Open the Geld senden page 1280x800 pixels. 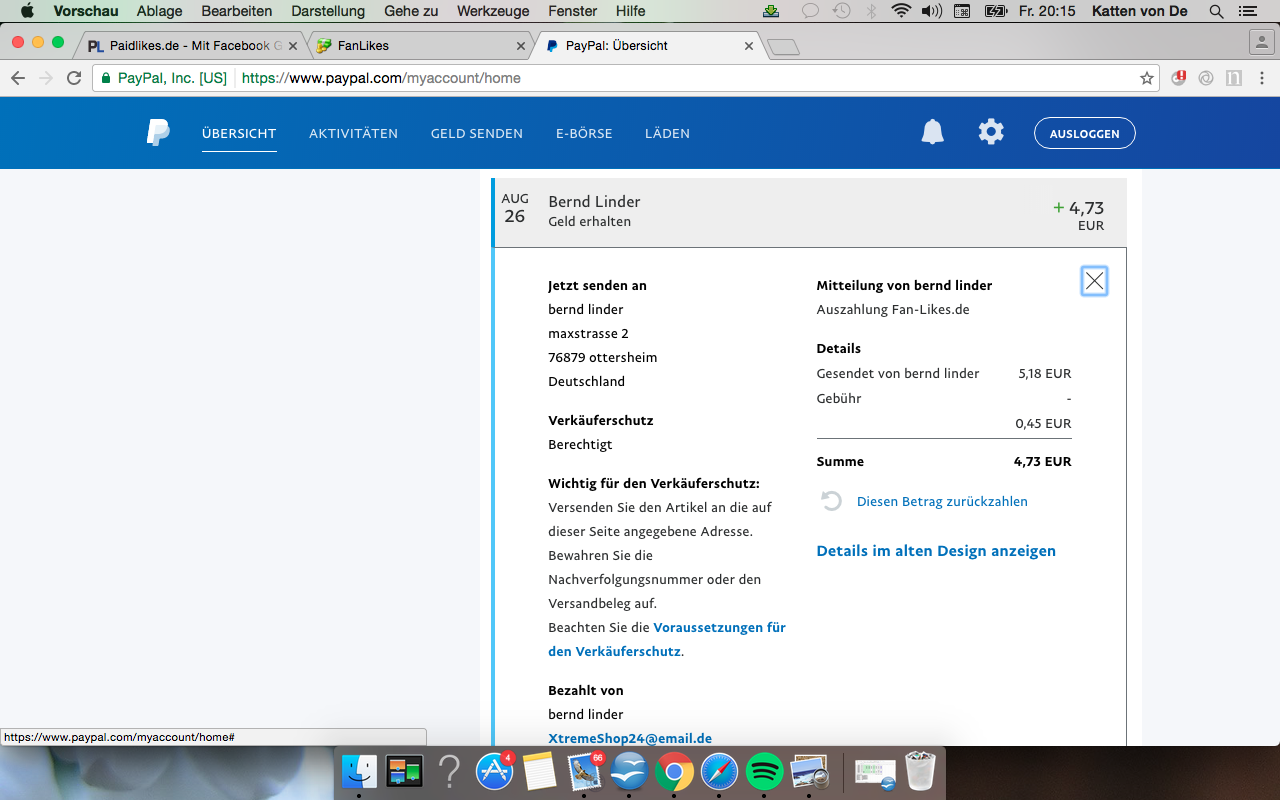pyautogui.click(x=476, y=133)
